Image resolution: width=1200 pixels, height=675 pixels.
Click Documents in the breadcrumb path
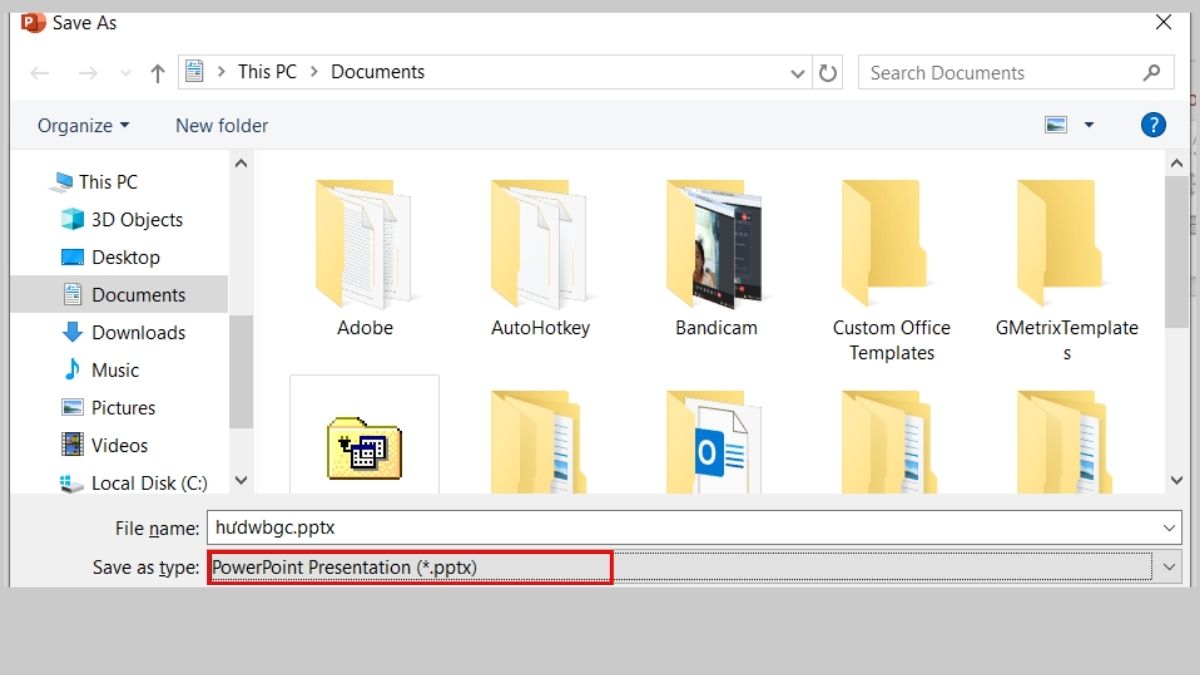click(377, 71)
